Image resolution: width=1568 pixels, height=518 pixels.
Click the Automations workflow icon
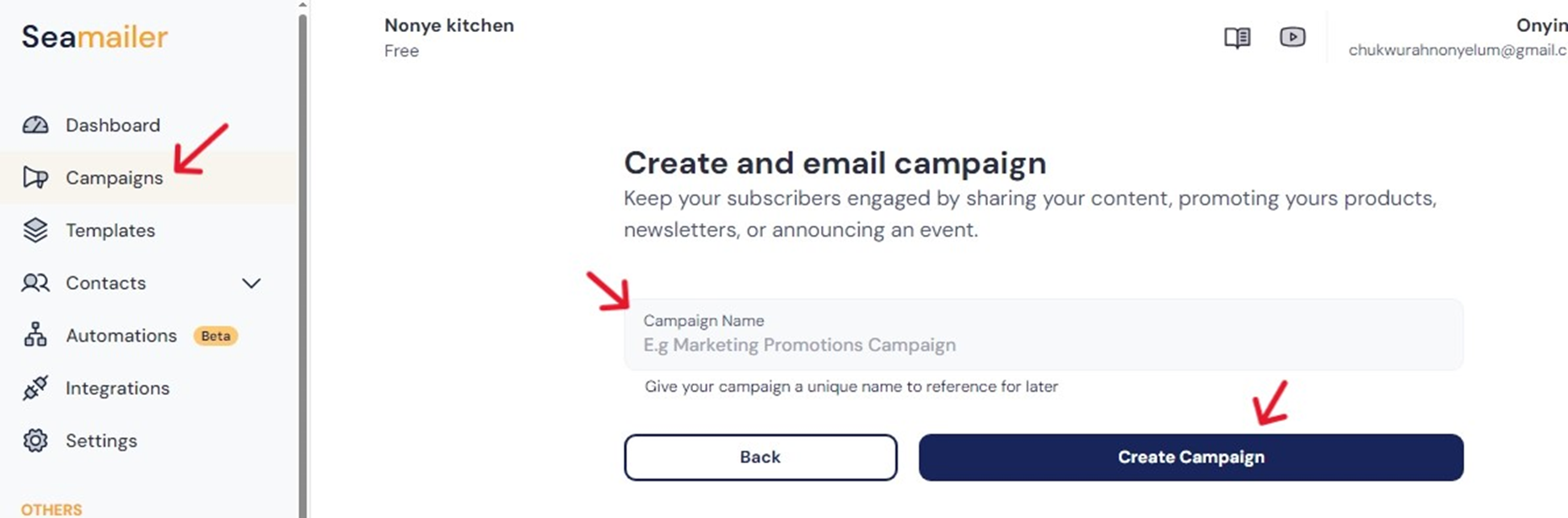tap(35, 335)
